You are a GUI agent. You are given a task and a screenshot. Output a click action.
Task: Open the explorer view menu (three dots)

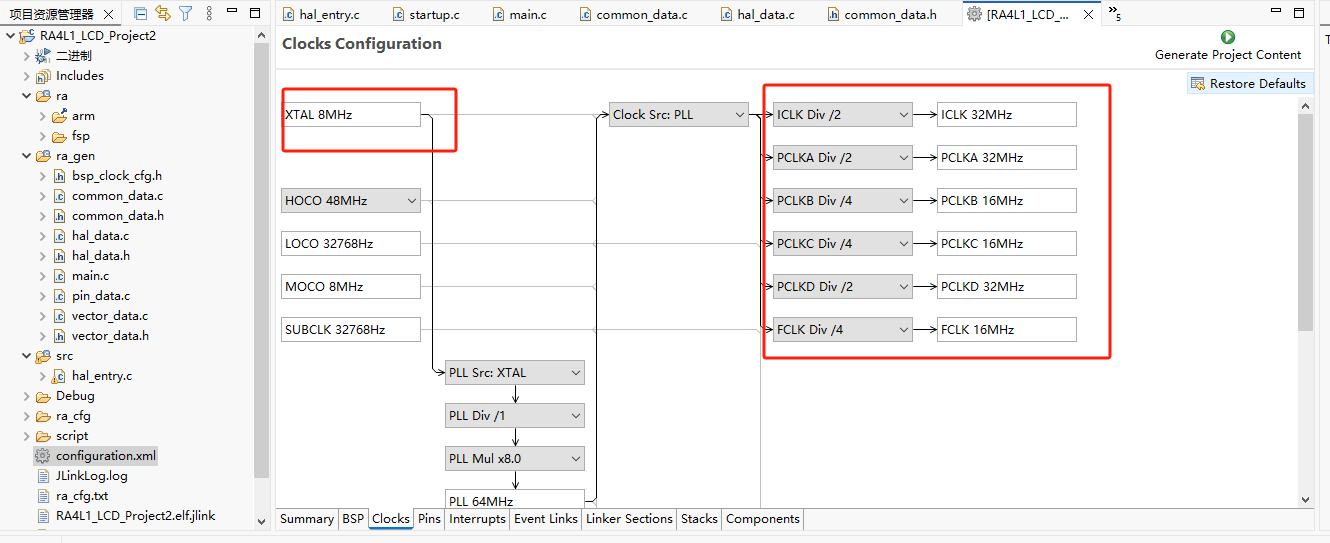pyautogui.click(x=209, y=14)
